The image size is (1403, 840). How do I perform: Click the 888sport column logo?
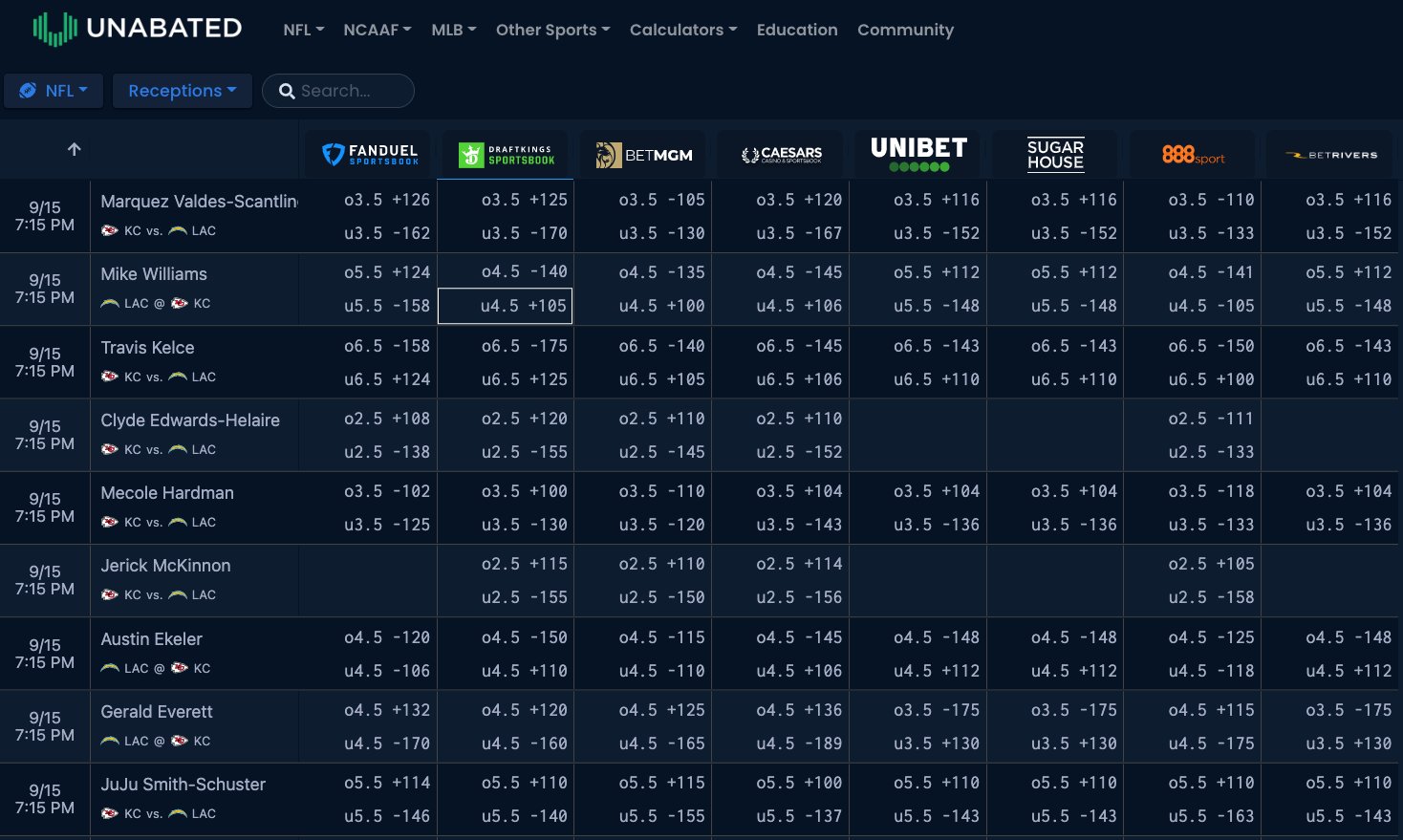coord(1193,155)
